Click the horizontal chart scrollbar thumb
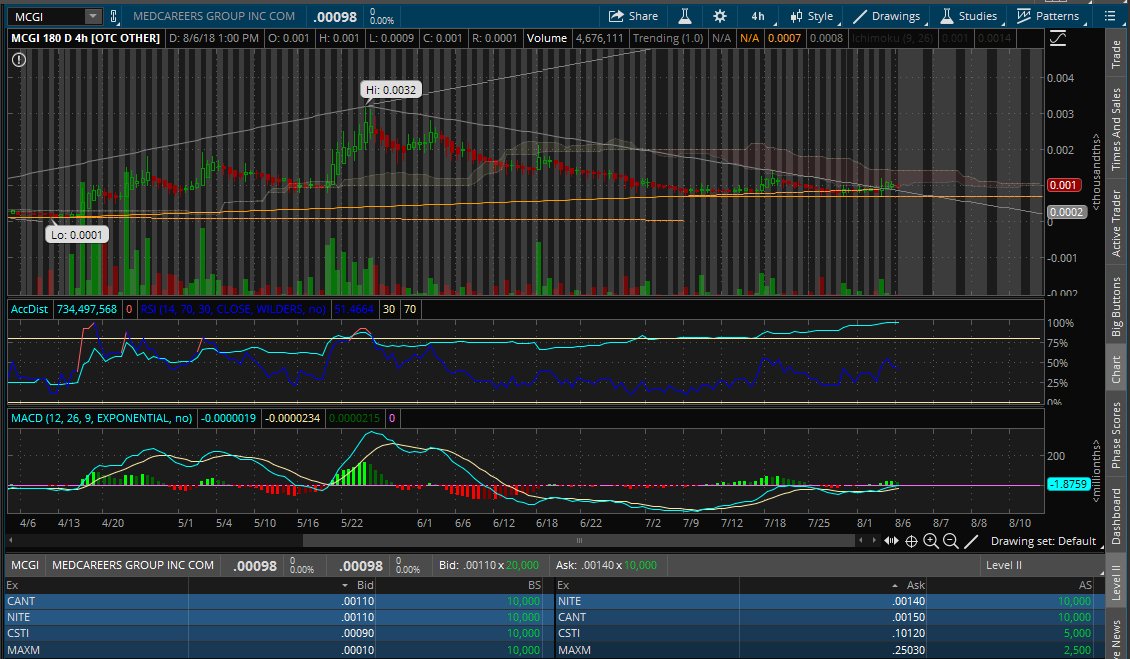1130x659 pixels. tap(579, 540)
